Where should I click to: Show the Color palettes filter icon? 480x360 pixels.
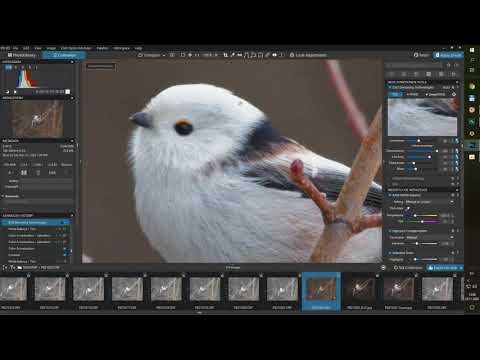tap(404, 74)
